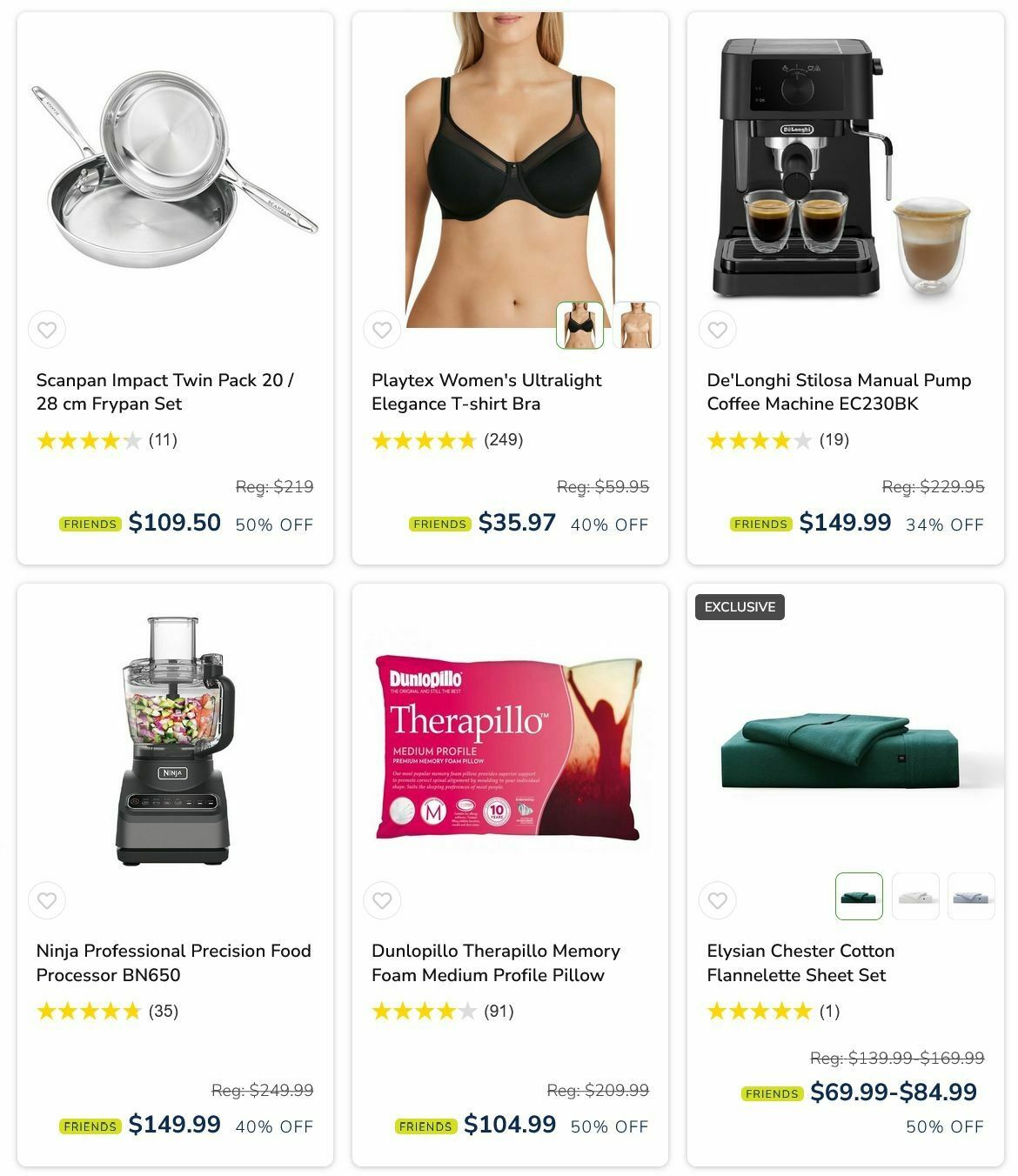Favorite the Playtex T-shirt Bra with heart
The image size is (1018, 1176).
(x=382, y=330)
